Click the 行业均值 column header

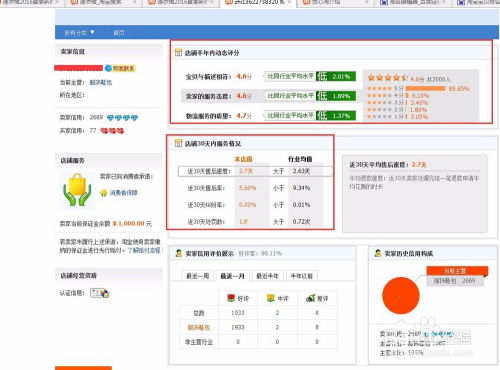point(300,159)
